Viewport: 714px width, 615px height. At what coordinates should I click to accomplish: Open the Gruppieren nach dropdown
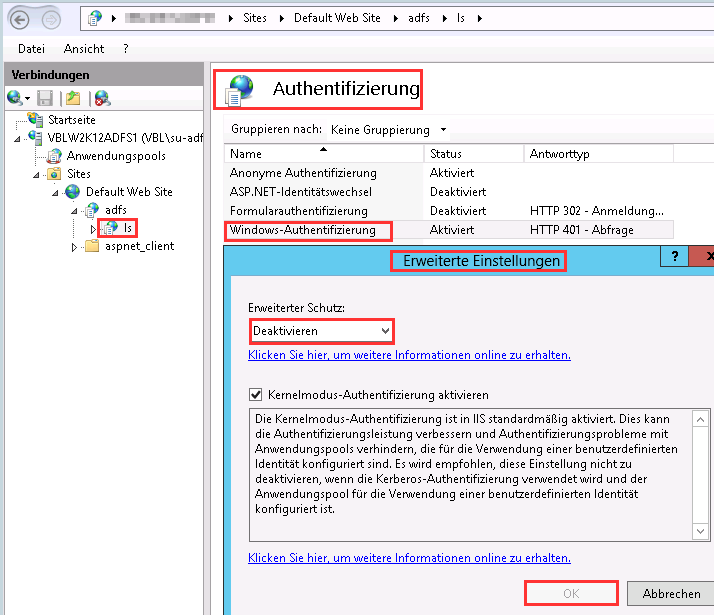pos(388,130)
